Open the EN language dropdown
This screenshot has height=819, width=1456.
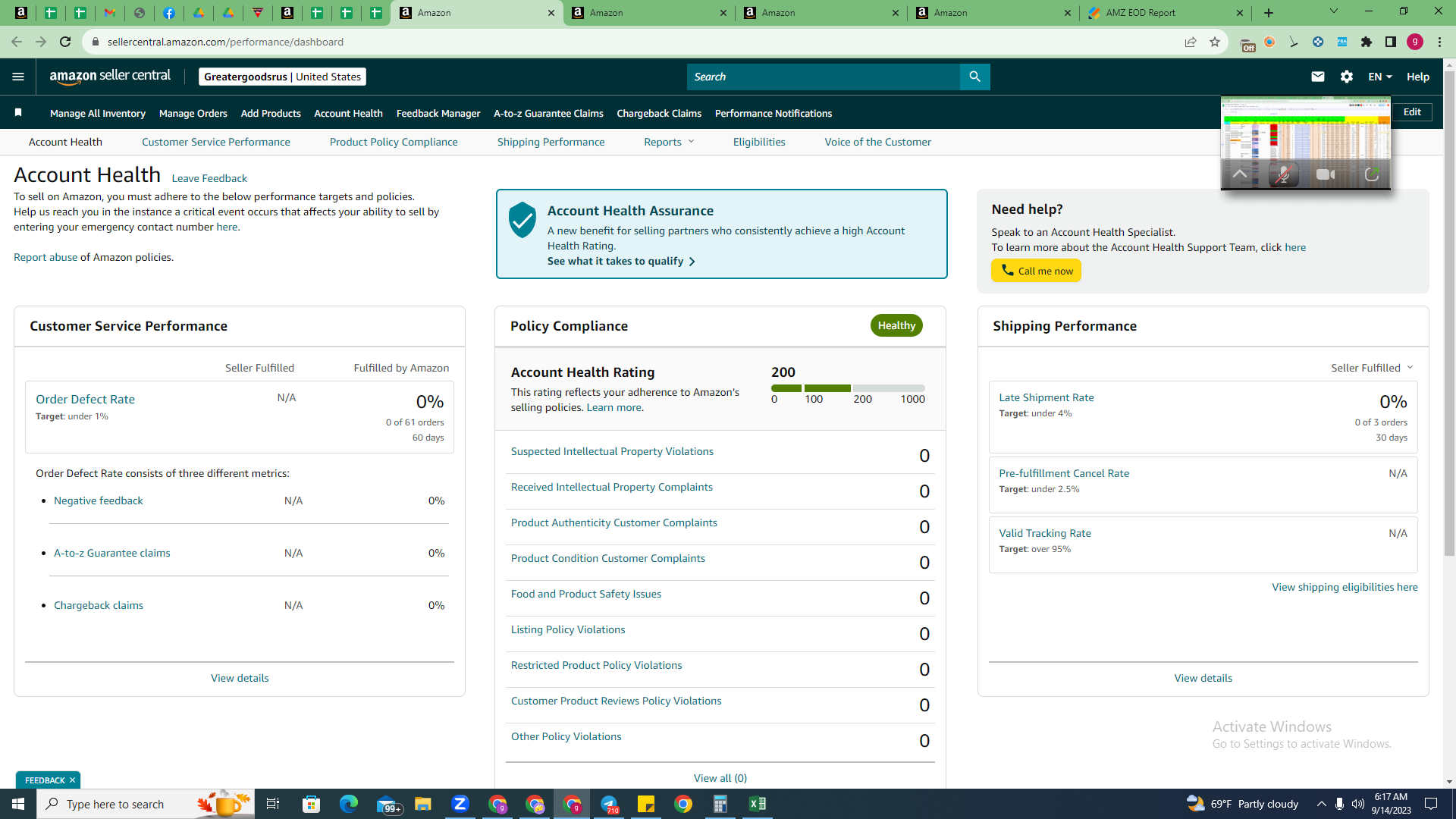pyautogui.click(x=1380, y=77)
